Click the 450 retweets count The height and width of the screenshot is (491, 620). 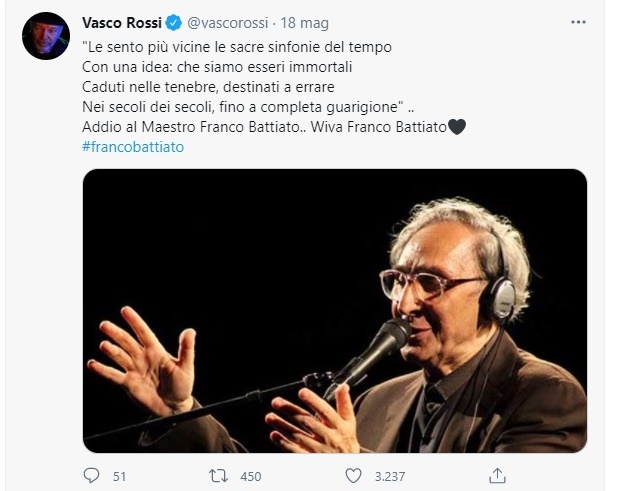pyautogui.click(x=251, y=476)
